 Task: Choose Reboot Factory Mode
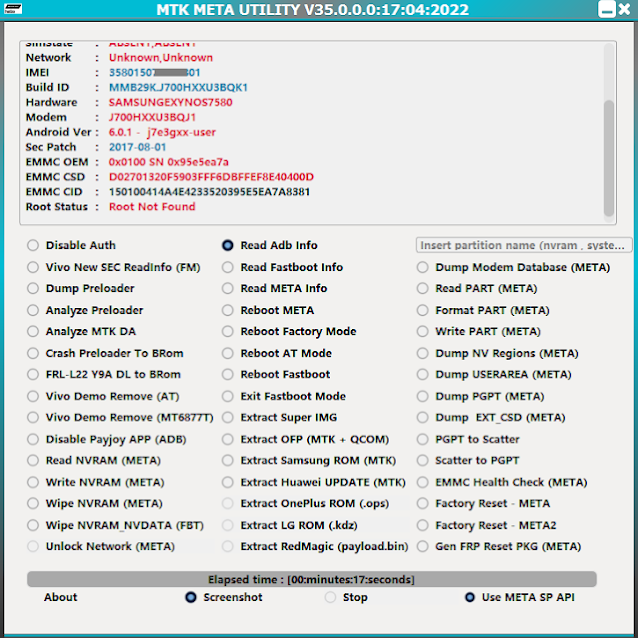click(228, 332)
